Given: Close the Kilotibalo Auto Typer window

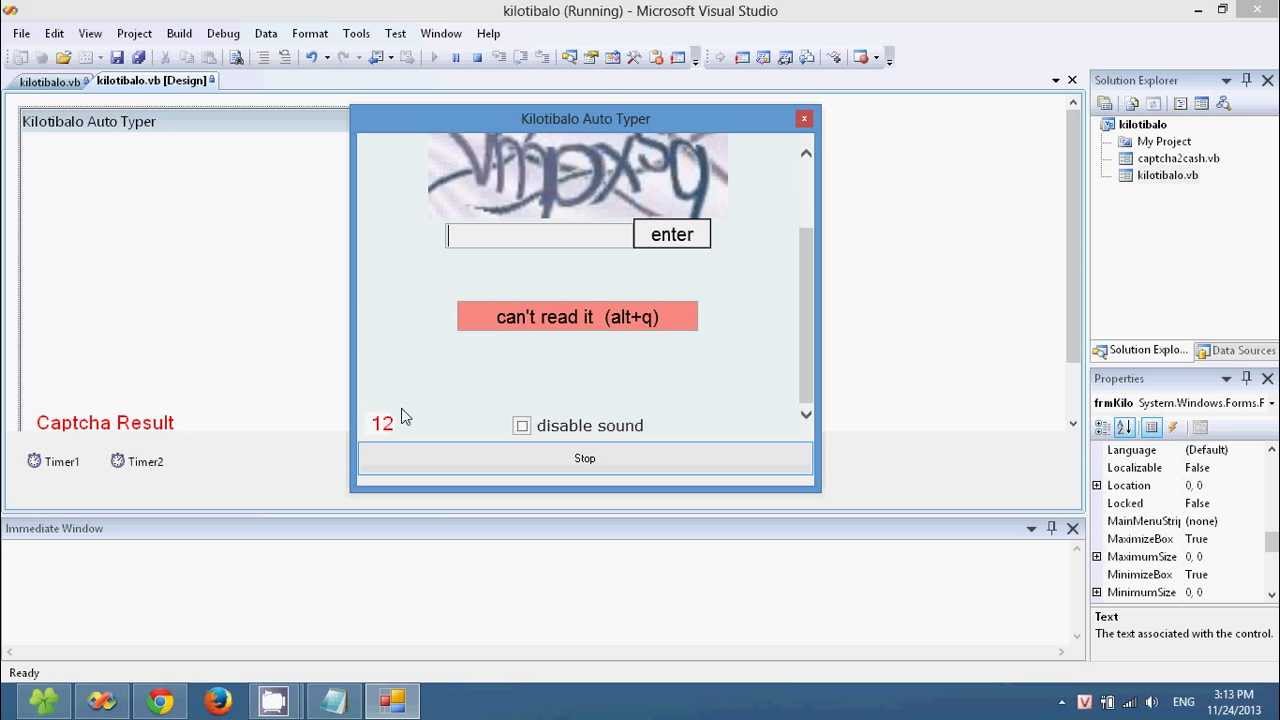Looking at the screenshot, I should click(x=804, y=119).
